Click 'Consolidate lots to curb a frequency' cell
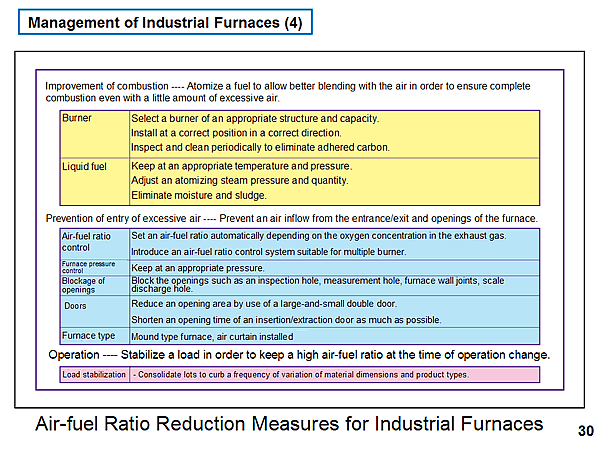Image resolution: width=600 pixels, height=450 pixels. pyautogui.click(x=301, y=375)
